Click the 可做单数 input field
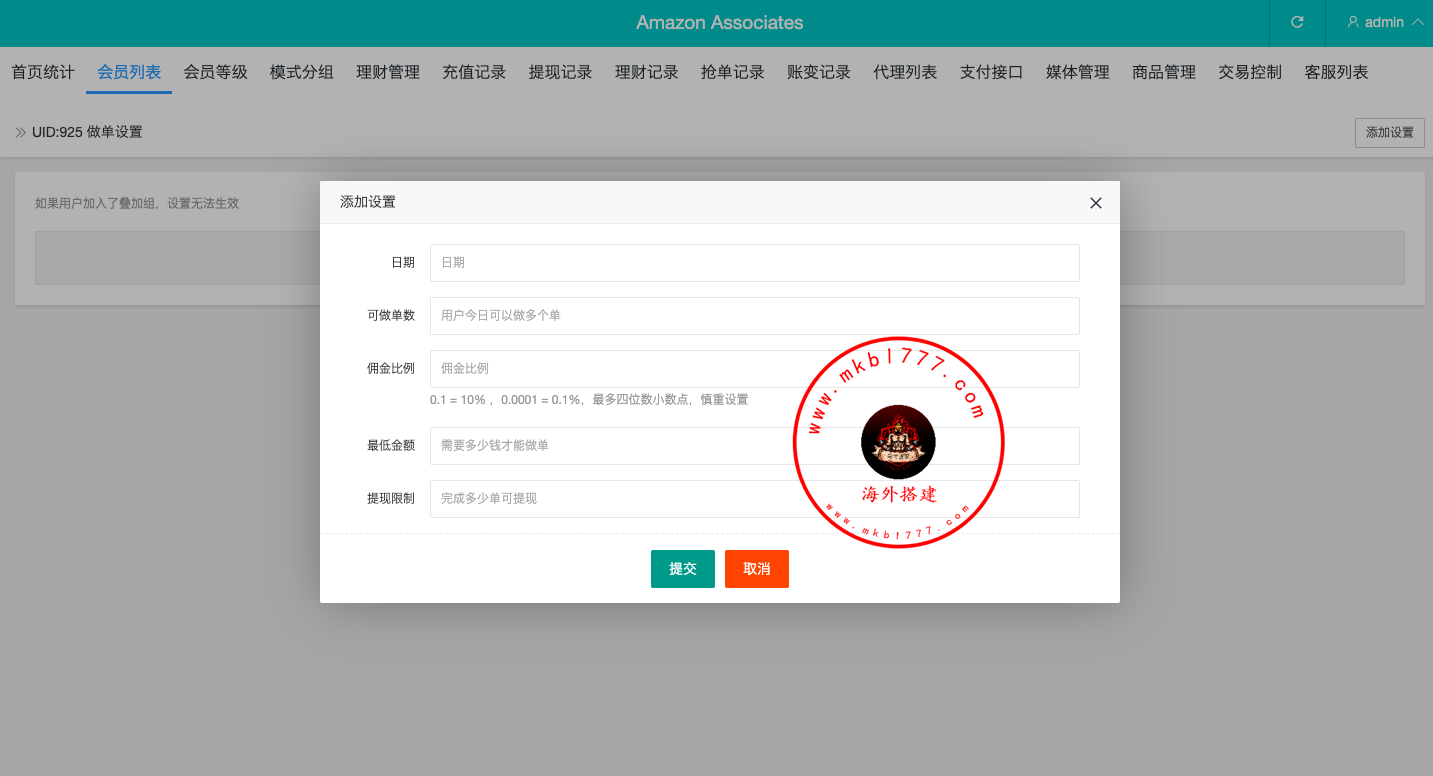1433x776 pixels. pos(755,316)
